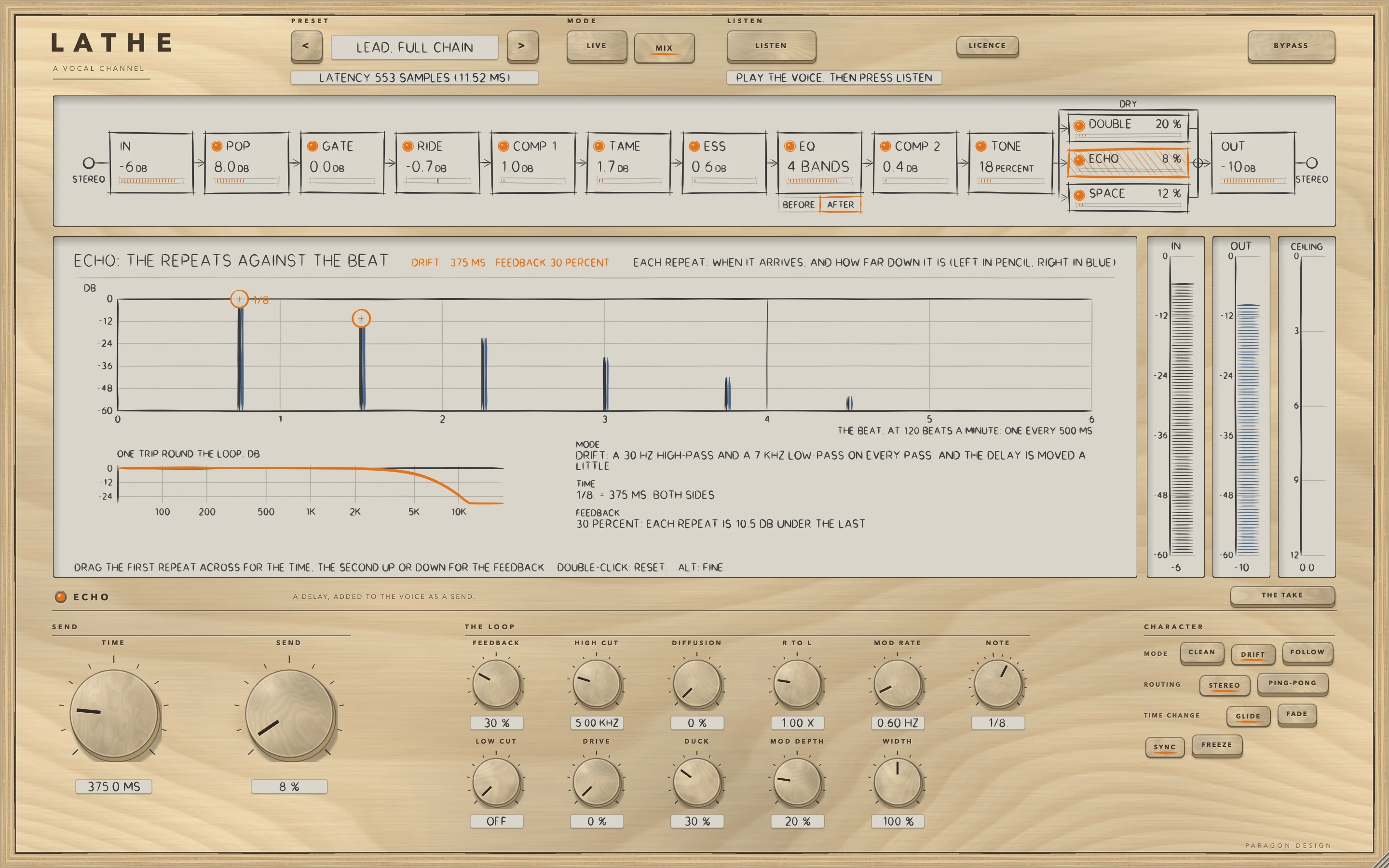Image resolution: width=1389 pixels, height=868 pixels.
Task: Click the DIFFUSION knob
Action: click(697, 683)
